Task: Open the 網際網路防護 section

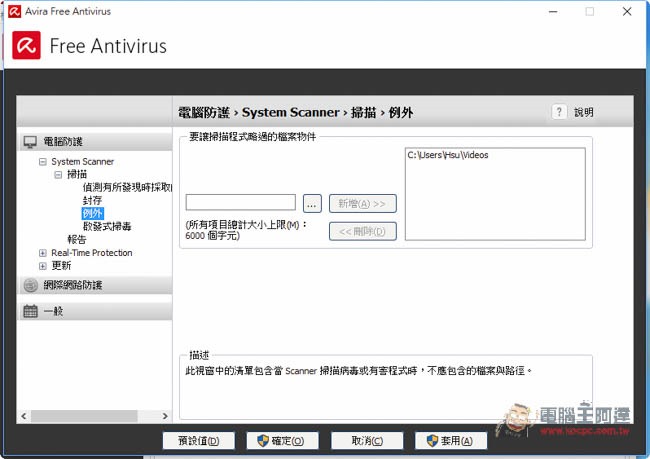Action: 95,285
